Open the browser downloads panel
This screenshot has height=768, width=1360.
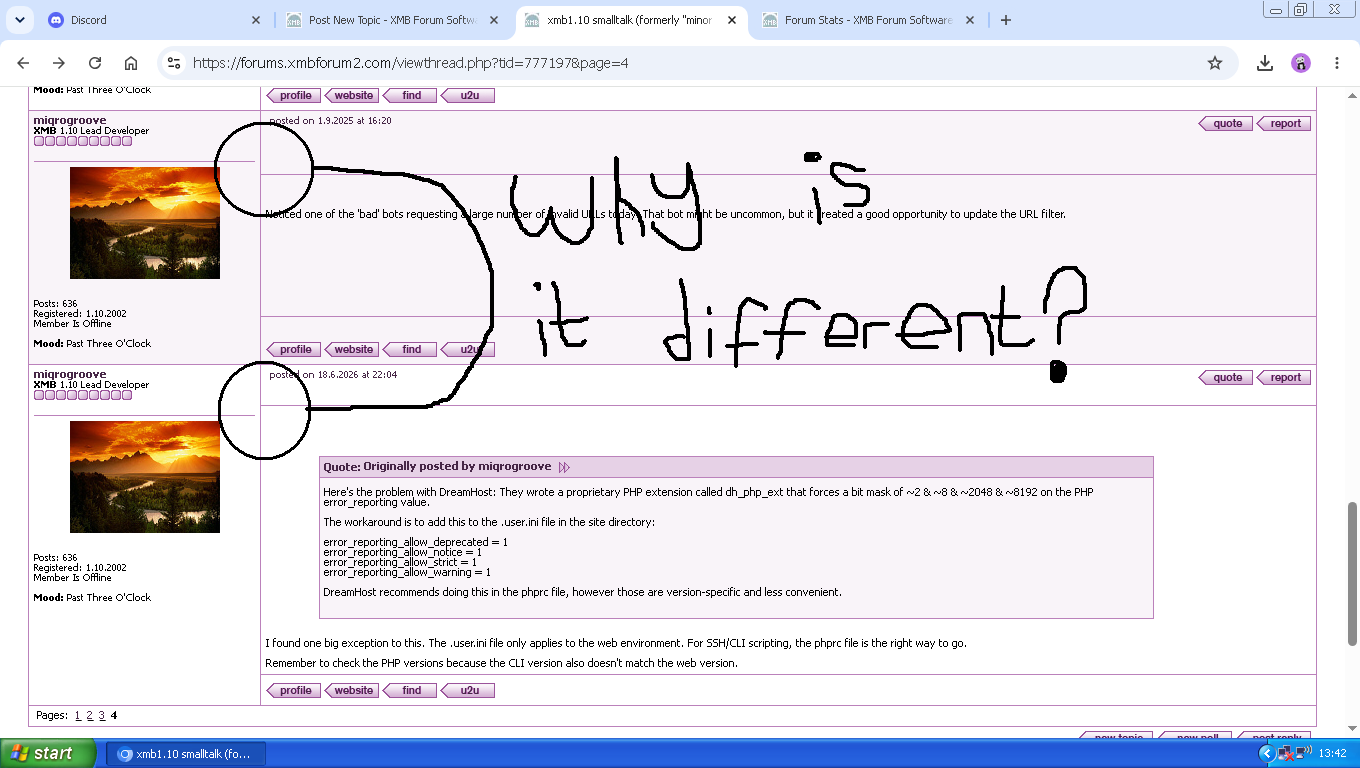coord(1265,63)
